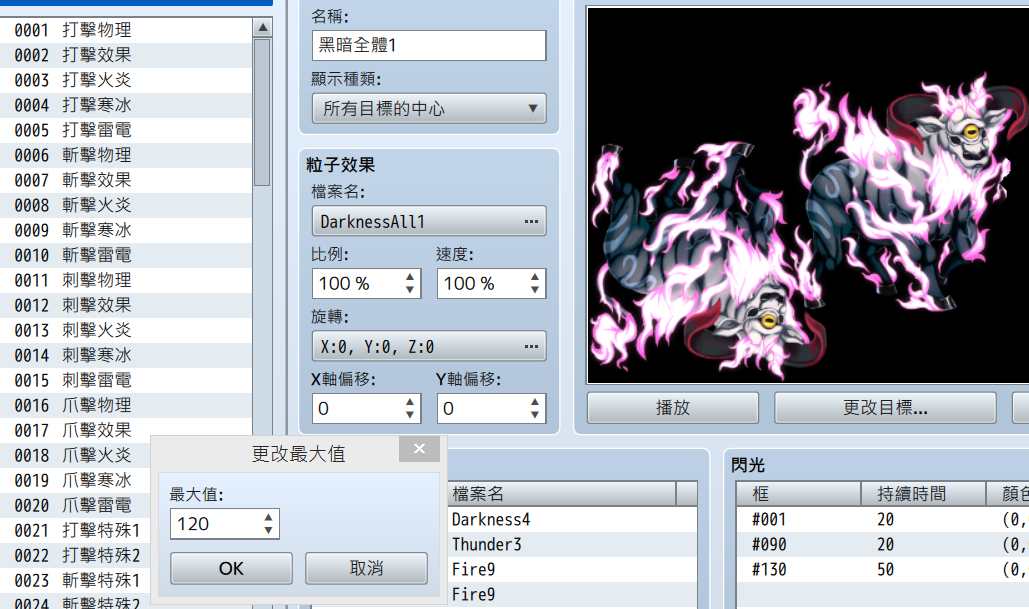The height and width of the screenshot is (609, 1029).
Task: Select animation 0013 刺擊火炎
Action: point(126,330)
